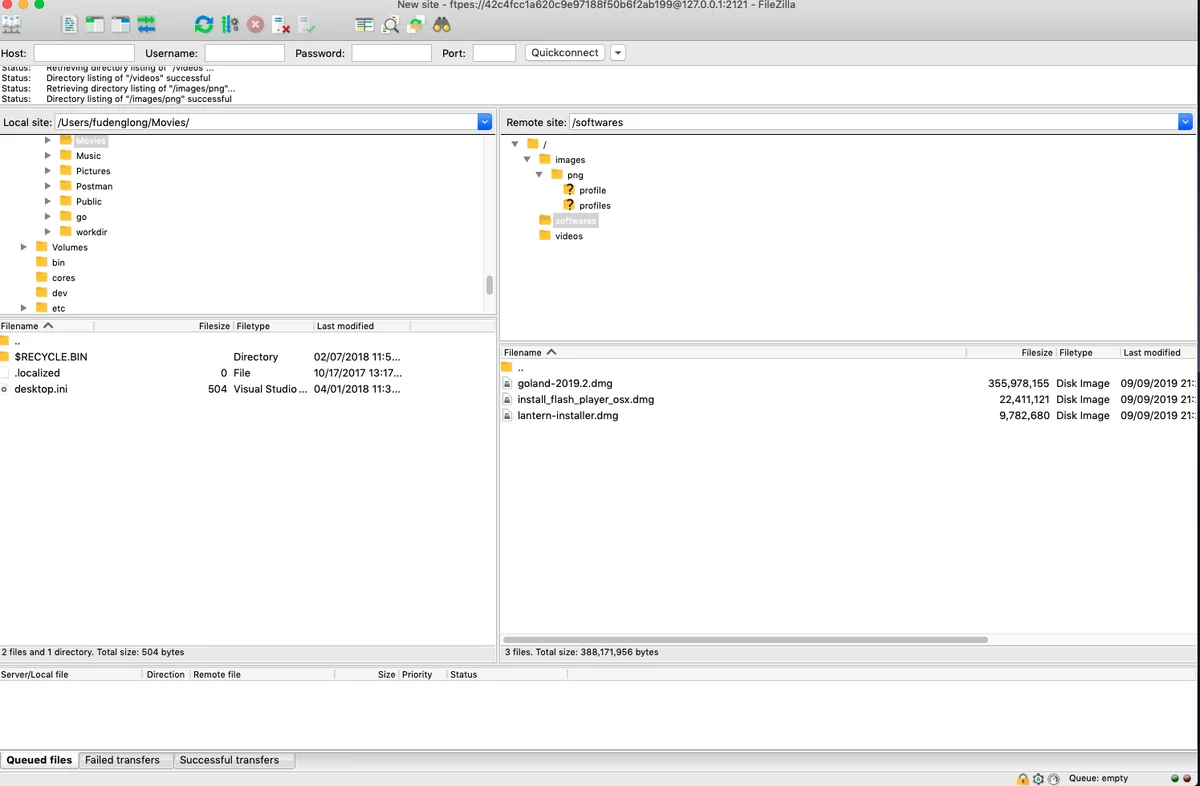This screenshot has width=1200, height=786.
Task: Expand the etc folder in local tree
Action: tap(23, 308)
